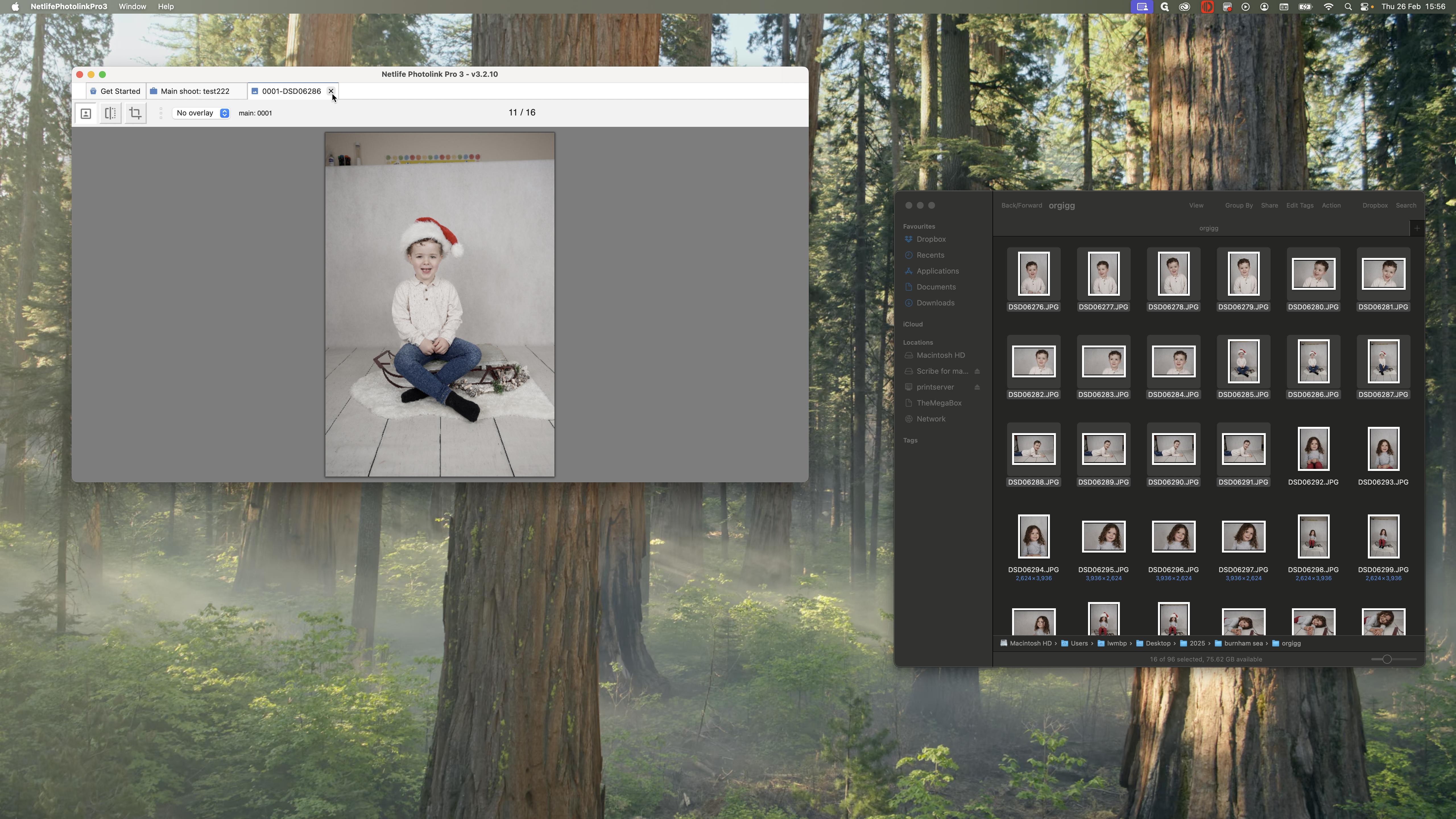
Task: Open the Help menu
Action: (x=166, y=7)
